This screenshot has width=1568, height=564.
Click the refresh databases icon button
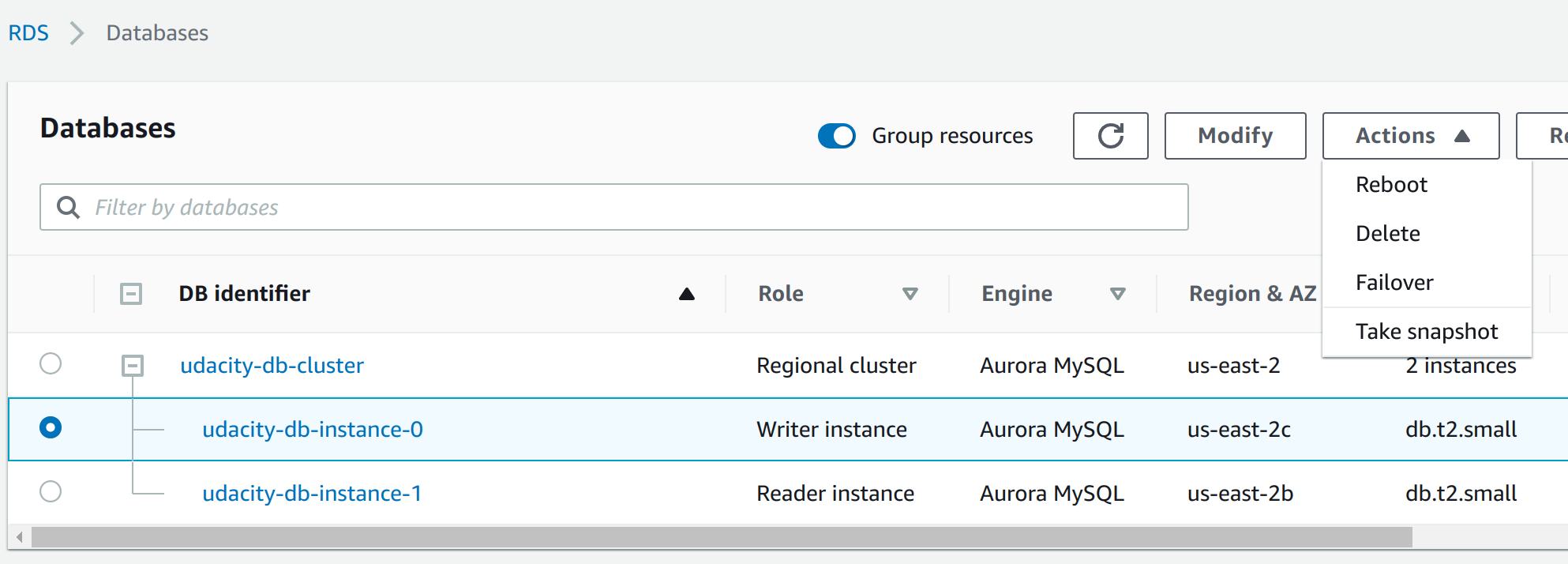point(1110,136)
